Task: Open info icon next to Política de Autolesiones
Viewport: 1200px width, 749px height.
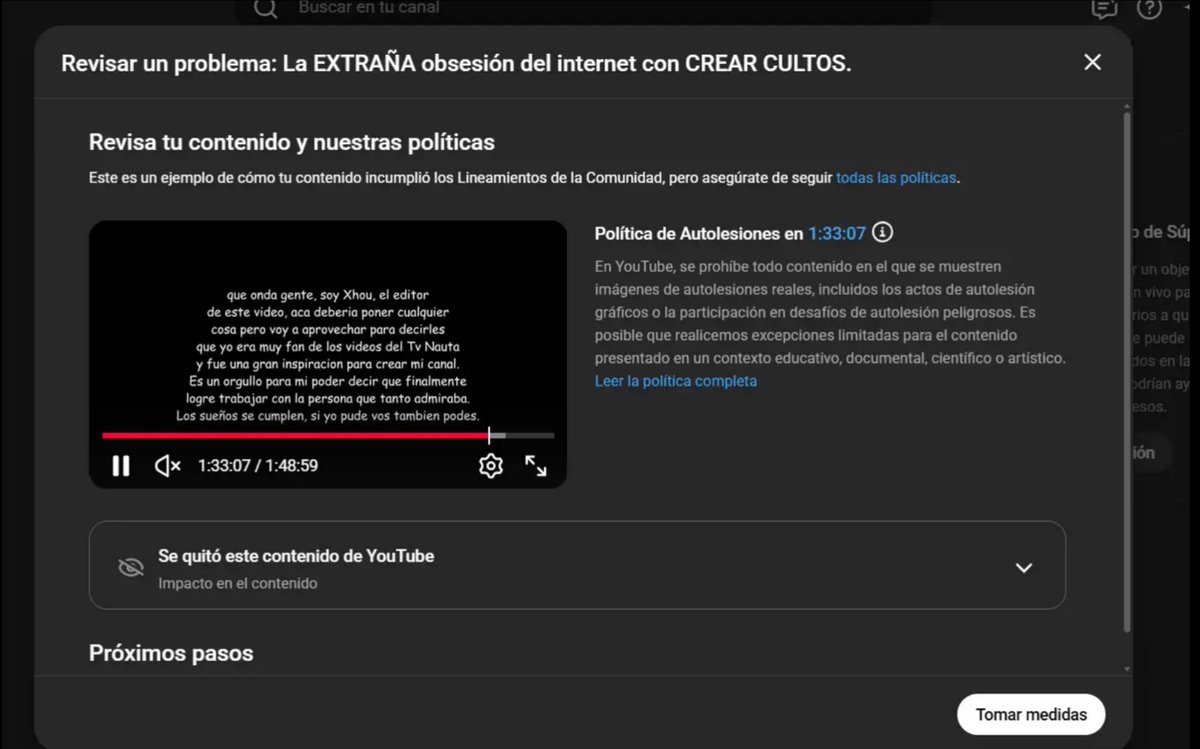Action: 882,232
